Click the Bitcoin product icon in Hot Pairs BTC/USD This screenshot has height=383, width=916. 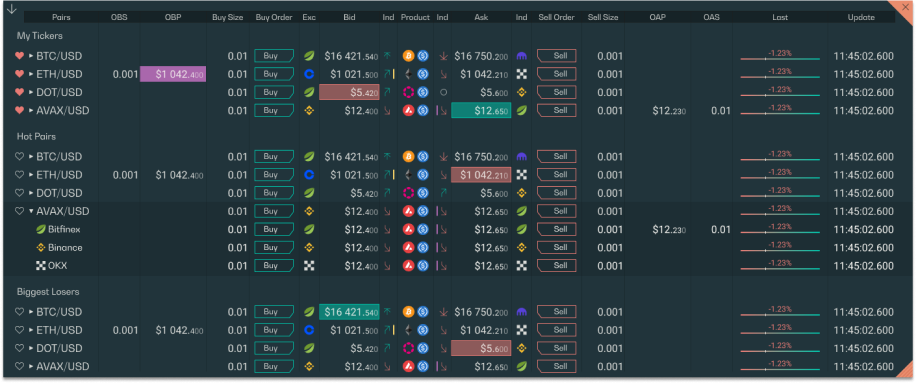408,157
